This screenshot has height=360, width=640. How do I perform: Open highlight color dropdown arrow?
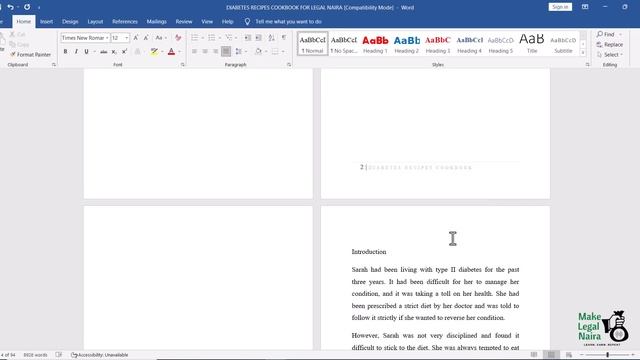(162, 51)
